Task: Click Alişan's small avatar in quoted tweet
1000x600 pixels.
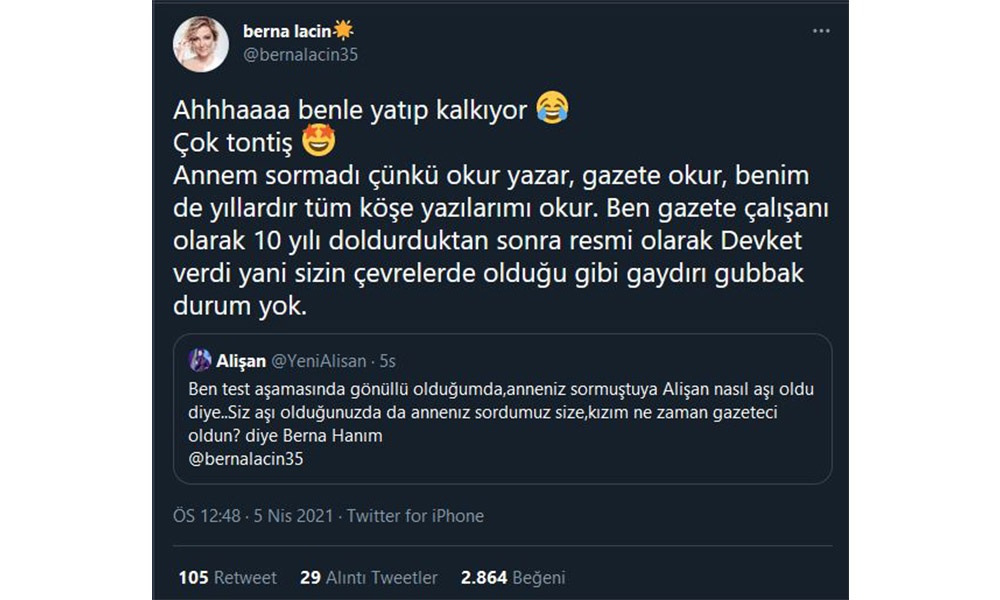Action: point(199,361)
